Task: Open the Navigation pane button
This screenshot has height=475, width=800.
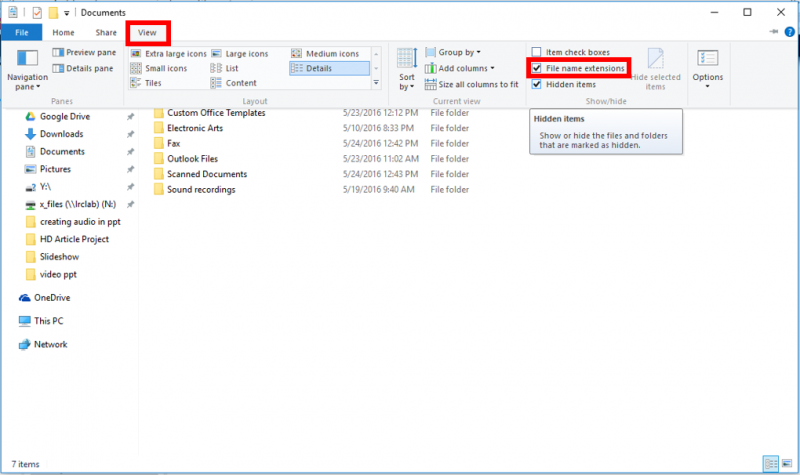Action: click(27, 68)
